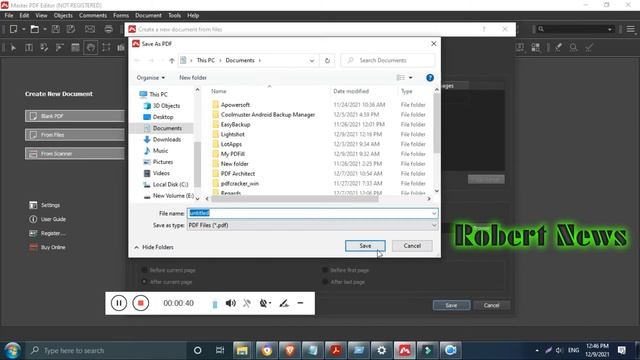Click Cancel in Save As PDF dialog
The image size is (640, 360).
tap(412, 246)
